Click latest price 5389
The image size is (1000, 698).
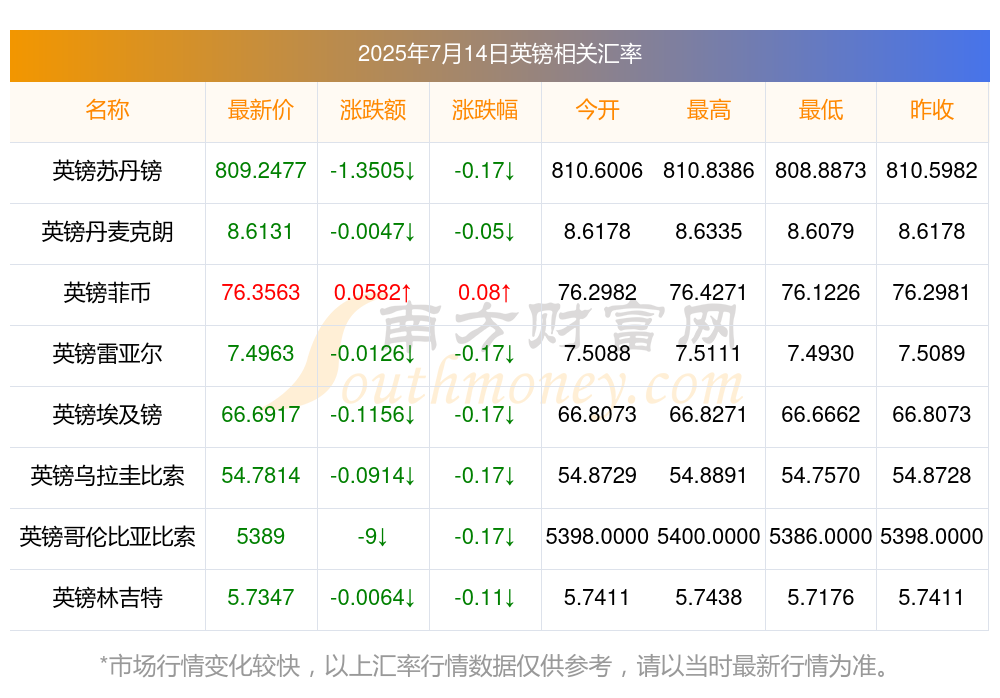(260, 537)
